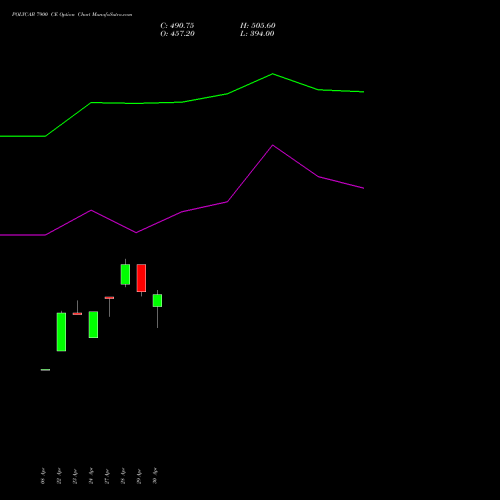This screenshot has width=500, height=500.
Task: Select the close value C: 490.75
Action: coord(177,26)
